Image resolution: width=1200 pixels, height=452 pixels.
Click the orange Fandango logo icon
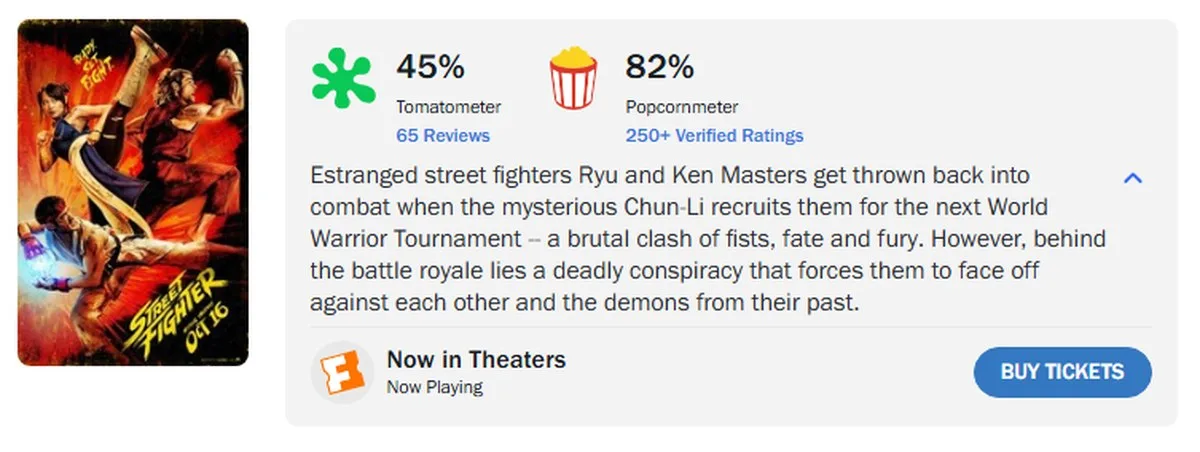342,372
